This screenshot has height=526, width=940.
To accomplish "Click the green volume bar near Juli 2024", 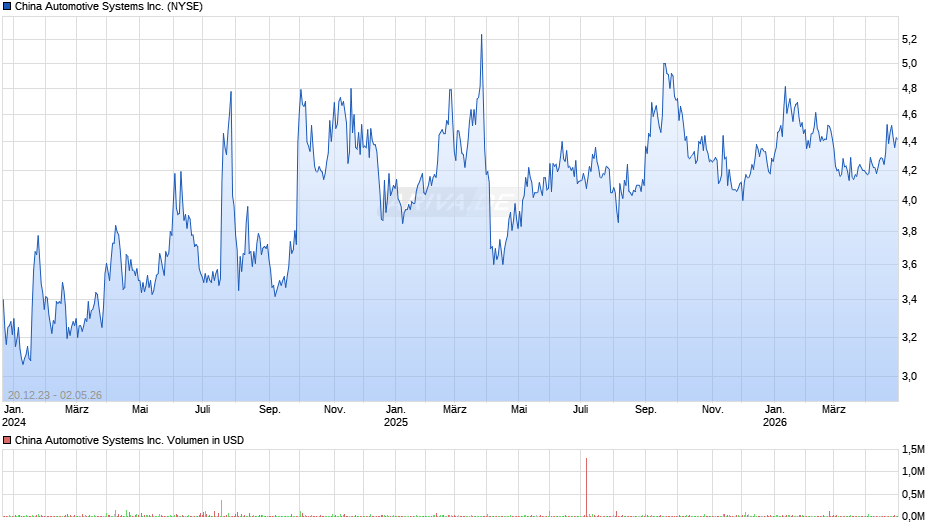I will pos(221,508).
